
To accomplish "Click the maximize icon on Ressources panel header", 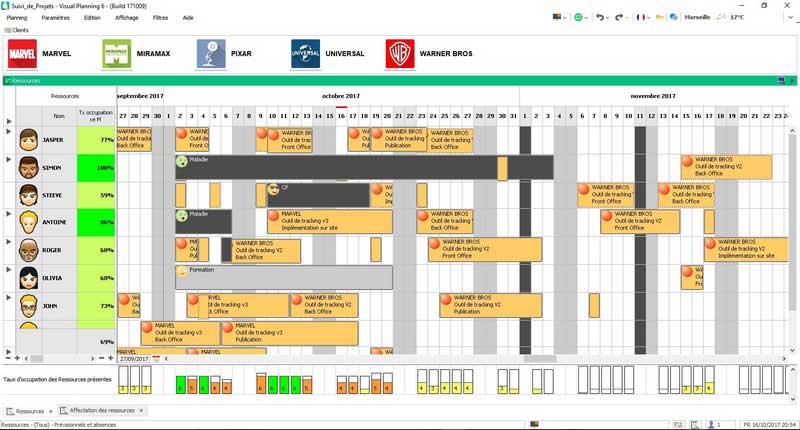I will (781, 81).
